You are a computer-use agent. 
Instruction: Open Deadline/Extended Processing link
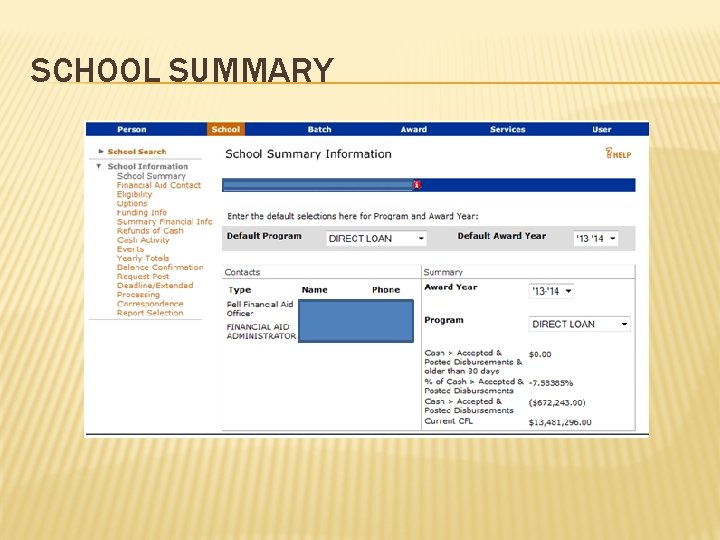[x=155, y=290]
